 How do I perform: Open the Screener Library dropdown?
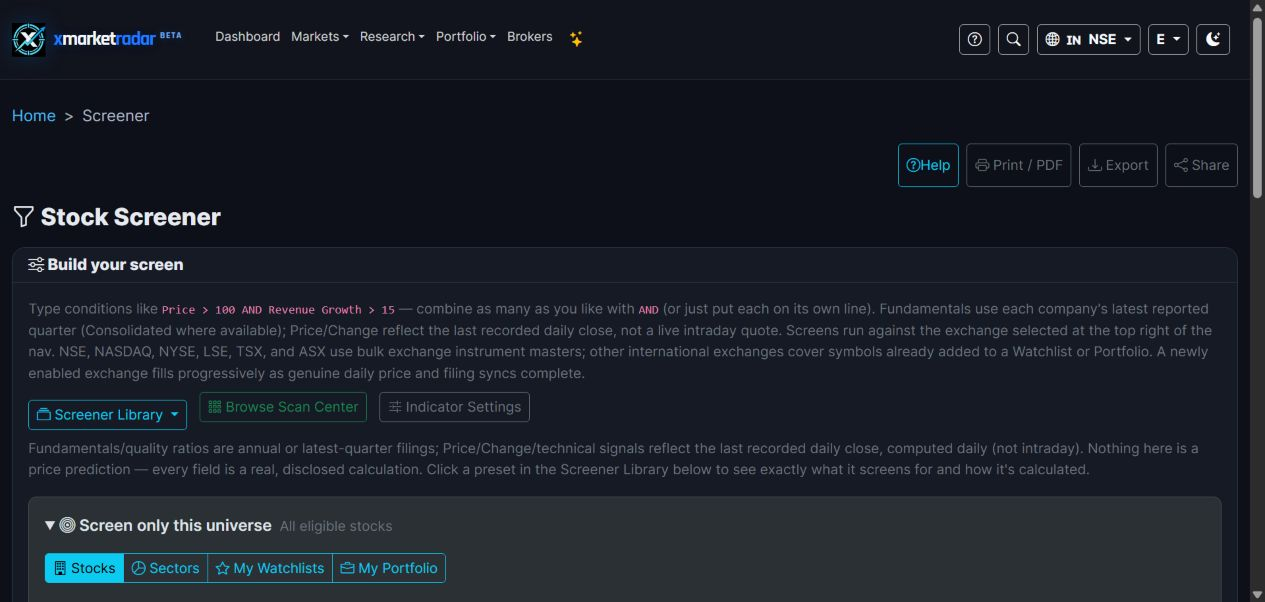tap(107, 414)
